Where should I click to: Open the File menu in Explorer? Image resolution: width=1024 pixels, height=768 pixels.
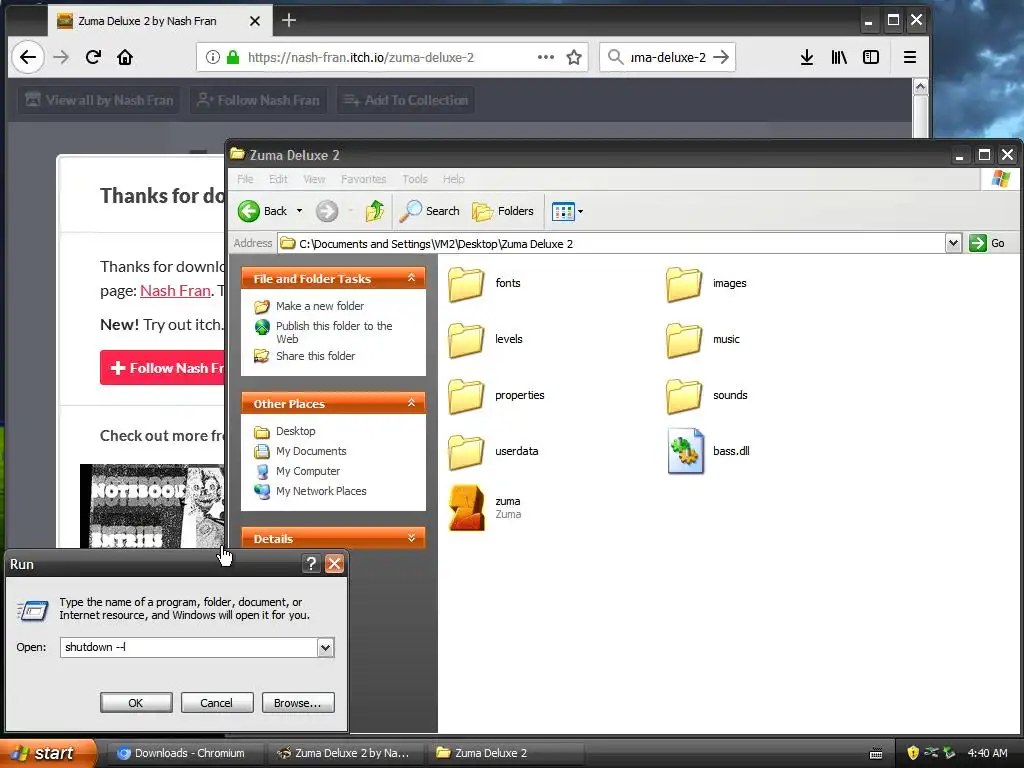pos(245,179)
